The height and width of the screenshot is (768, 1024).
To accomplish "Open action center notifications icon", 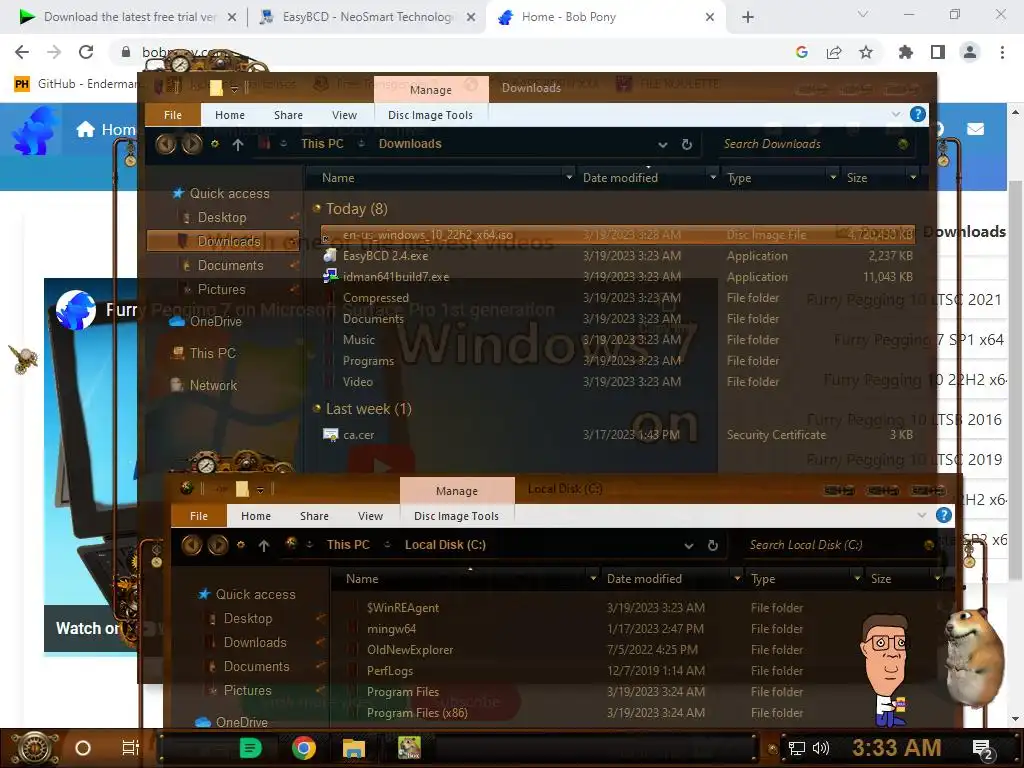I will tap(983, 749).
